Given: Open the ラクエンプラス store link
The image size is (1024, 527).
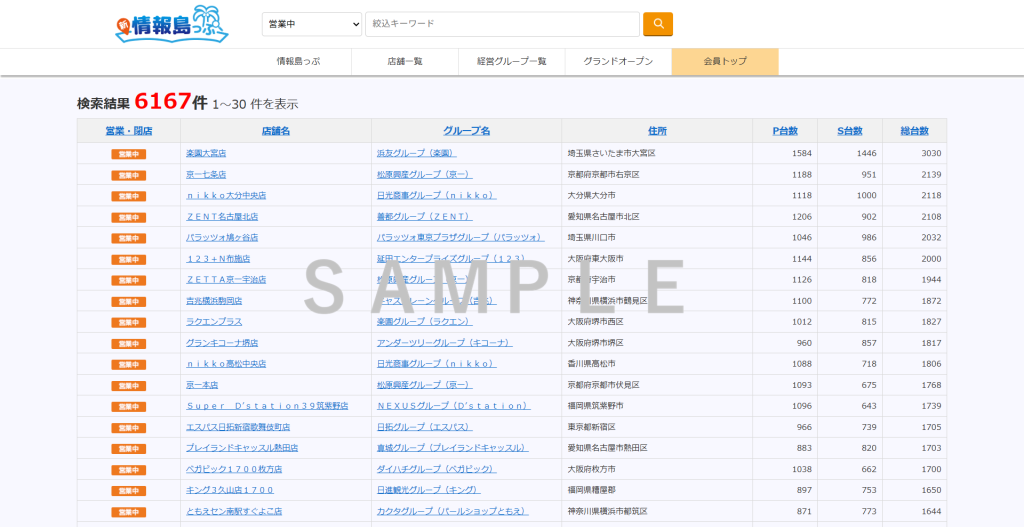Looking at the screenshot, I should pyautogui.click(x=214, y=322).
